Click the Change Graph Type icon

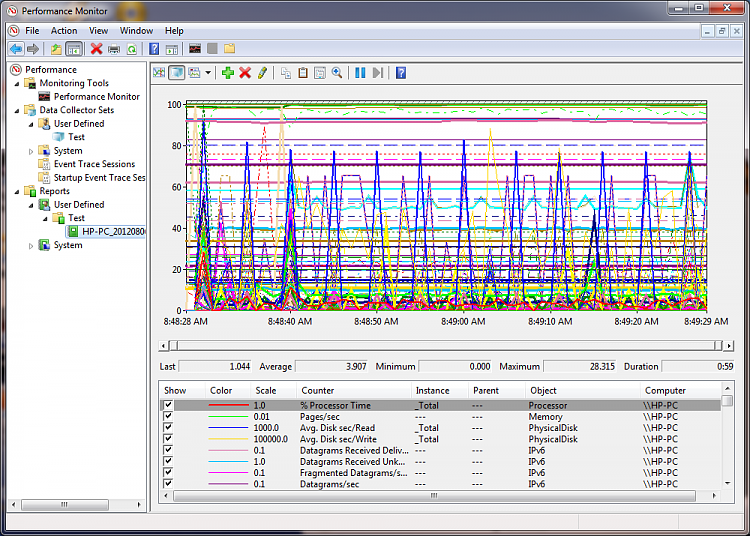coord(194,73)
